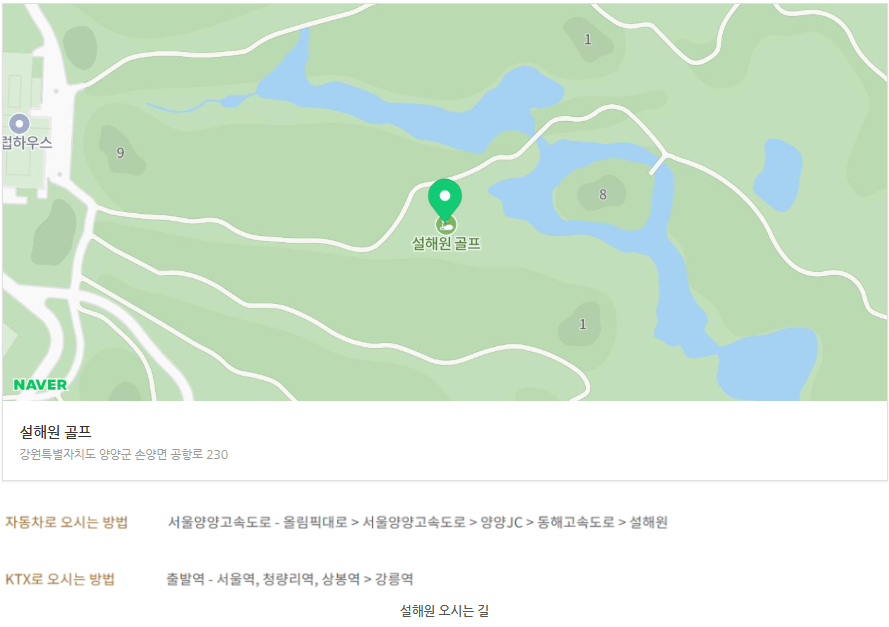Click the 설해원 골프 map label
Image resolution: width=889 pixels, height=627 pixels.
[x=446, y=243]
